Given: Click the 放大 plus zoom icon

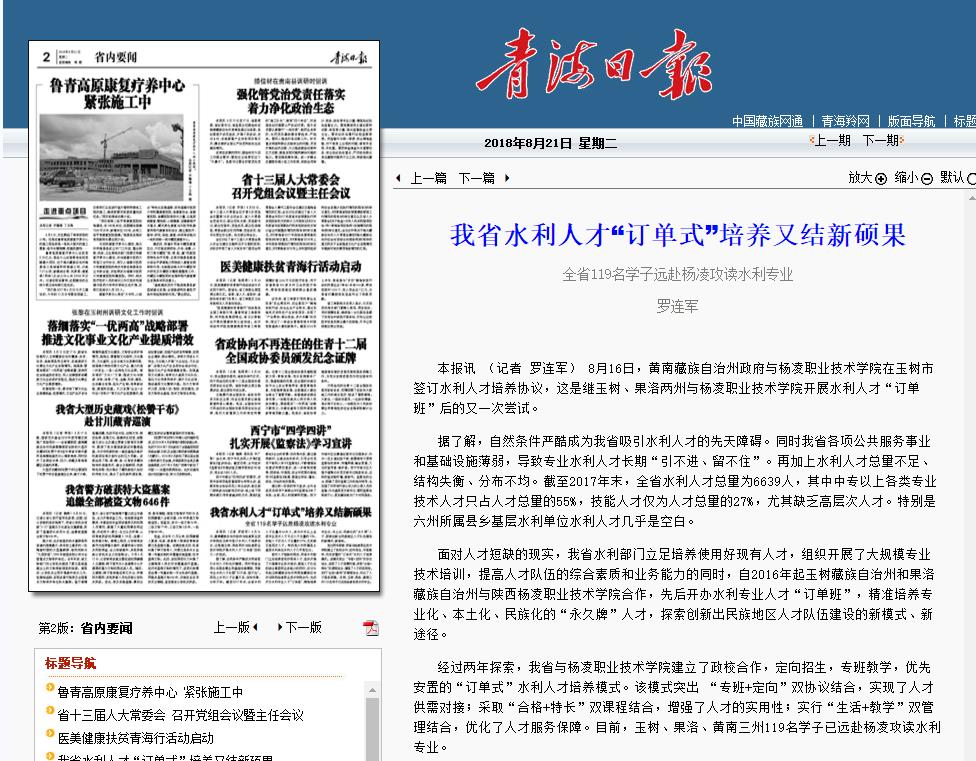Looking at the screenshot, I should 881,179.
